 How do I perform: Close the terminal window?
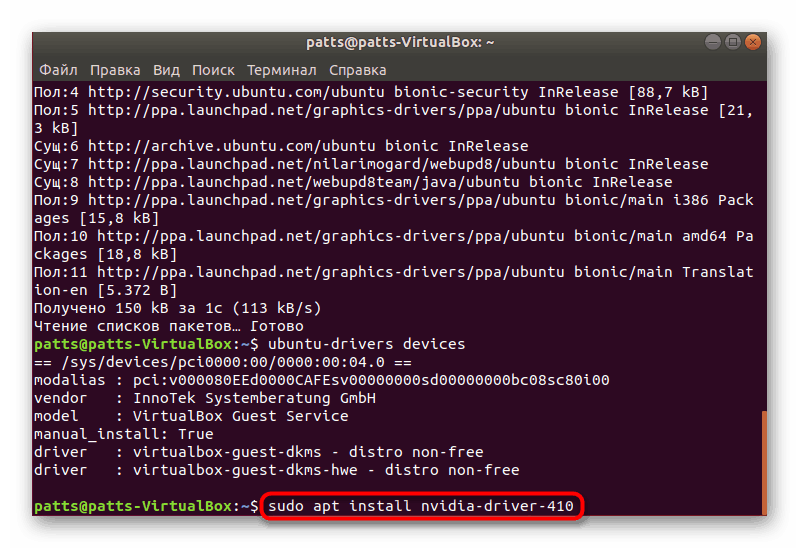pyautogui.click(x=753, y=42)
